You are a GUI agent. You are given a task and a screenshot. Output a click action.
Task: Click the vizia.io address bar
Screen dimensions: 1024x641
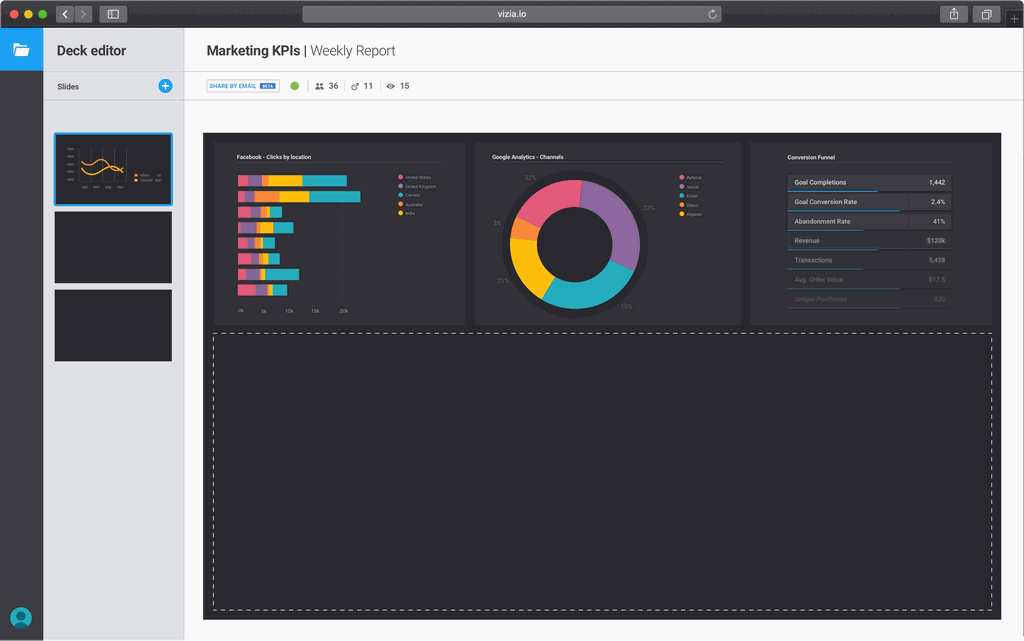[x=512, y=14]
